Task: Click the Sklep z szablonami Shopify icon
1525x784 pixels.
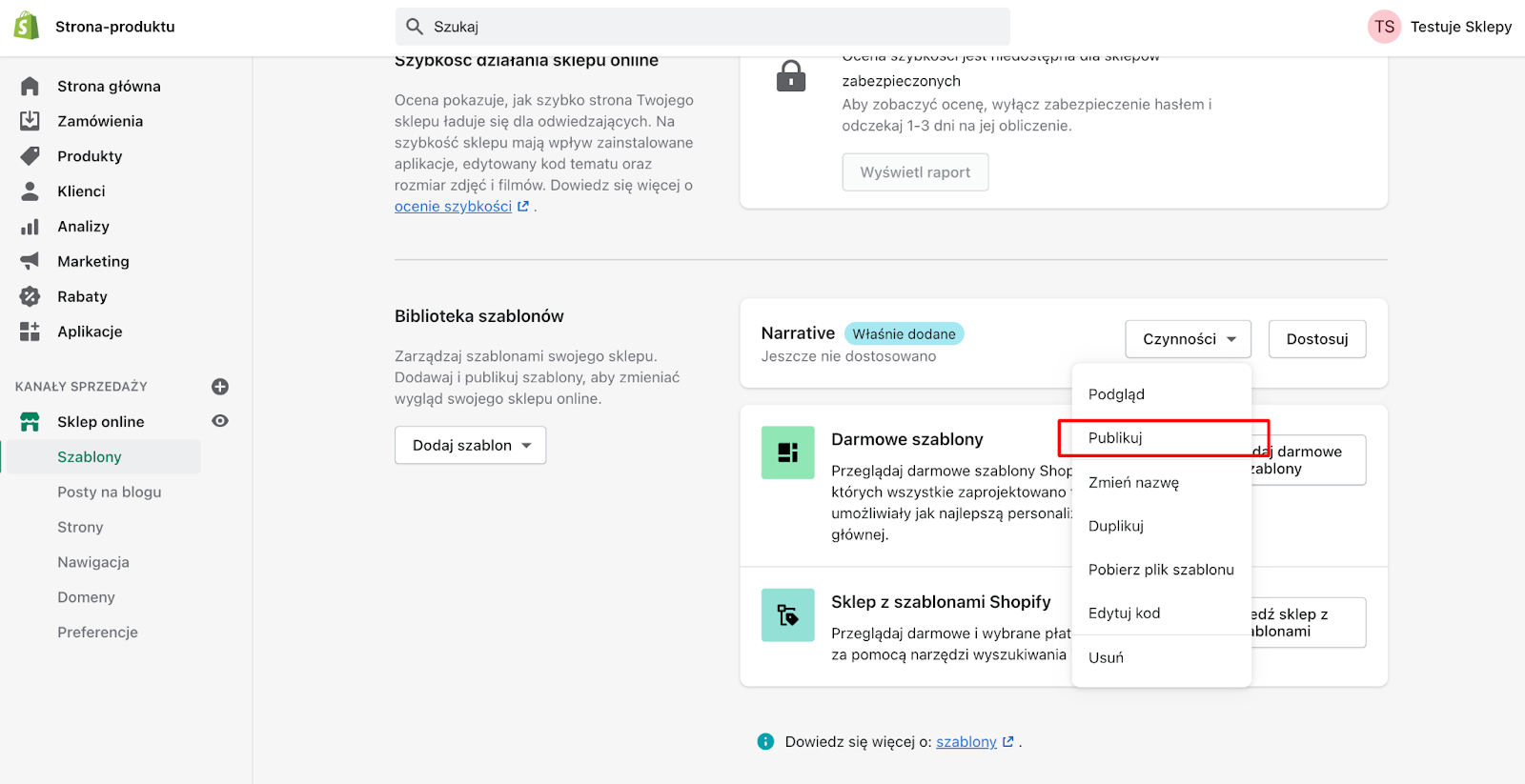Action: 786,614
